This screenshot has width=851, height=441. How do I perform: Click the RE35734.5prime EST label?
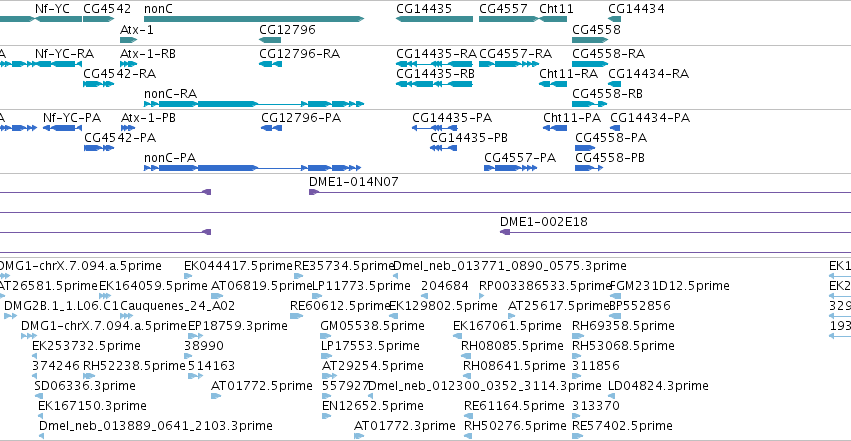[344, 266]
